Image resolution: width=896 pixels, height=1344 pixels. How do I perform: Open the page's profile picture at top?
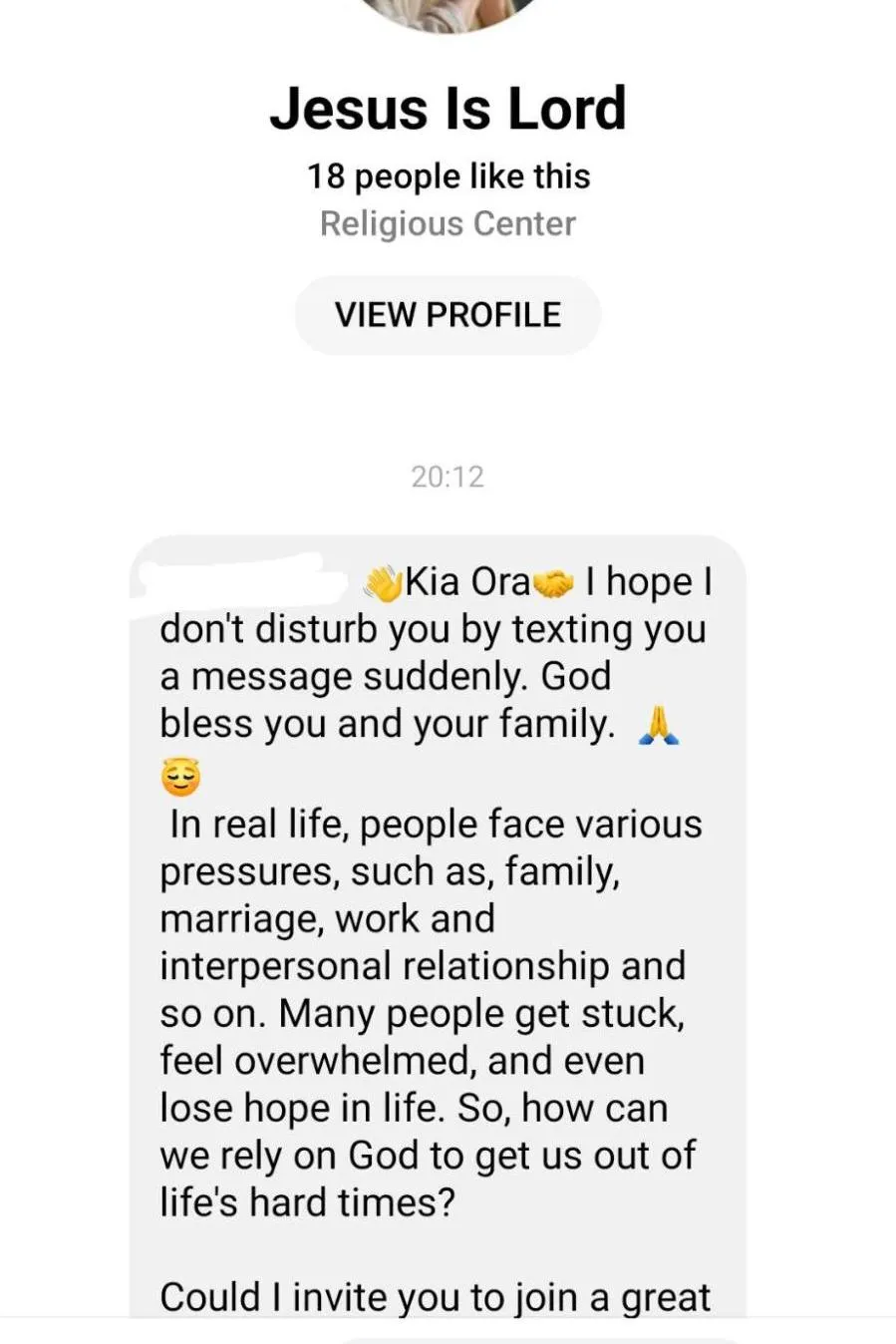[x=448, y=14]
